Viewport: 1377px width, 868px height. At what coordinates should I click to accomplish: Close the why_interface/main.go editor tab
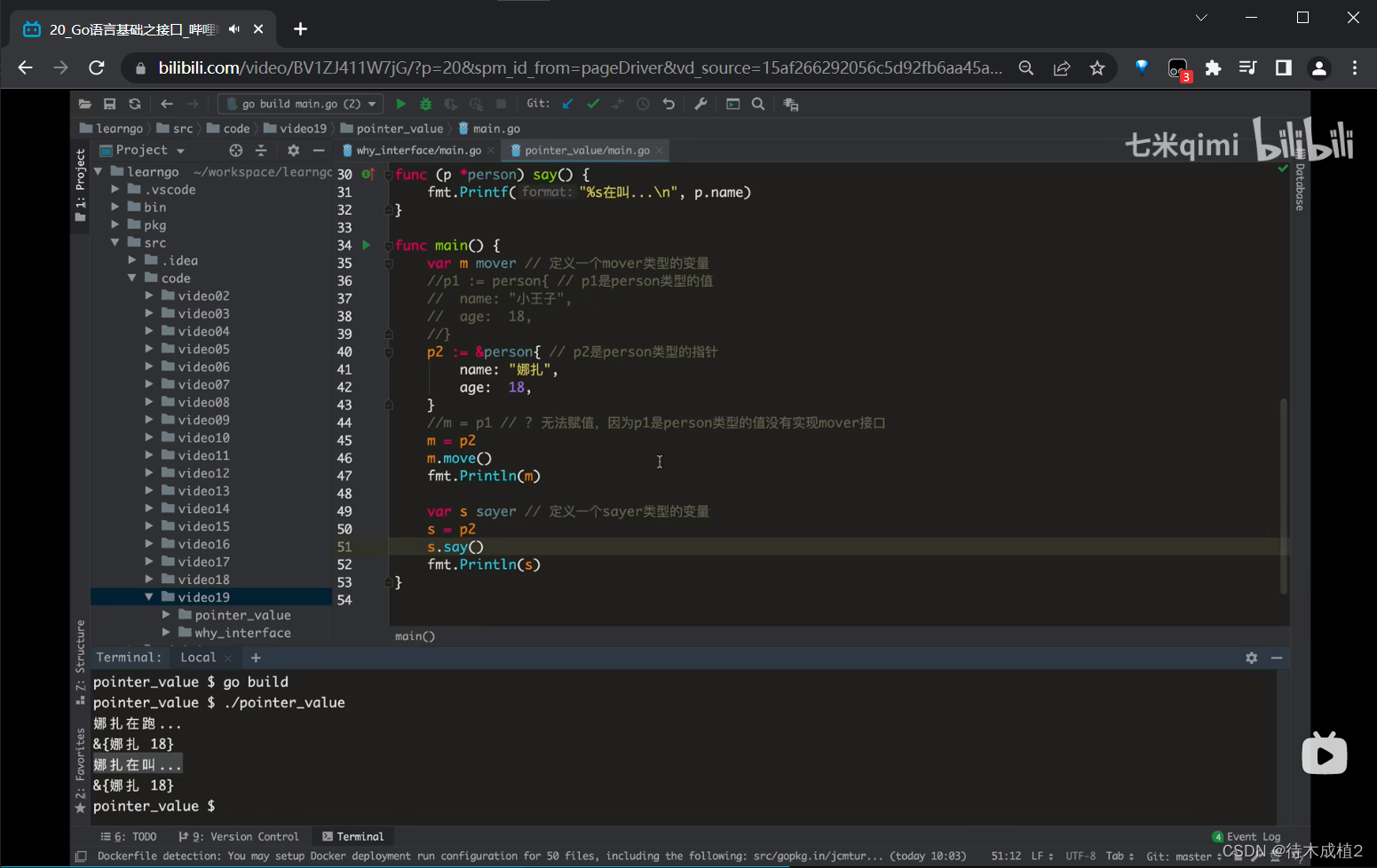pyautogui.click(x=491, y=151)
